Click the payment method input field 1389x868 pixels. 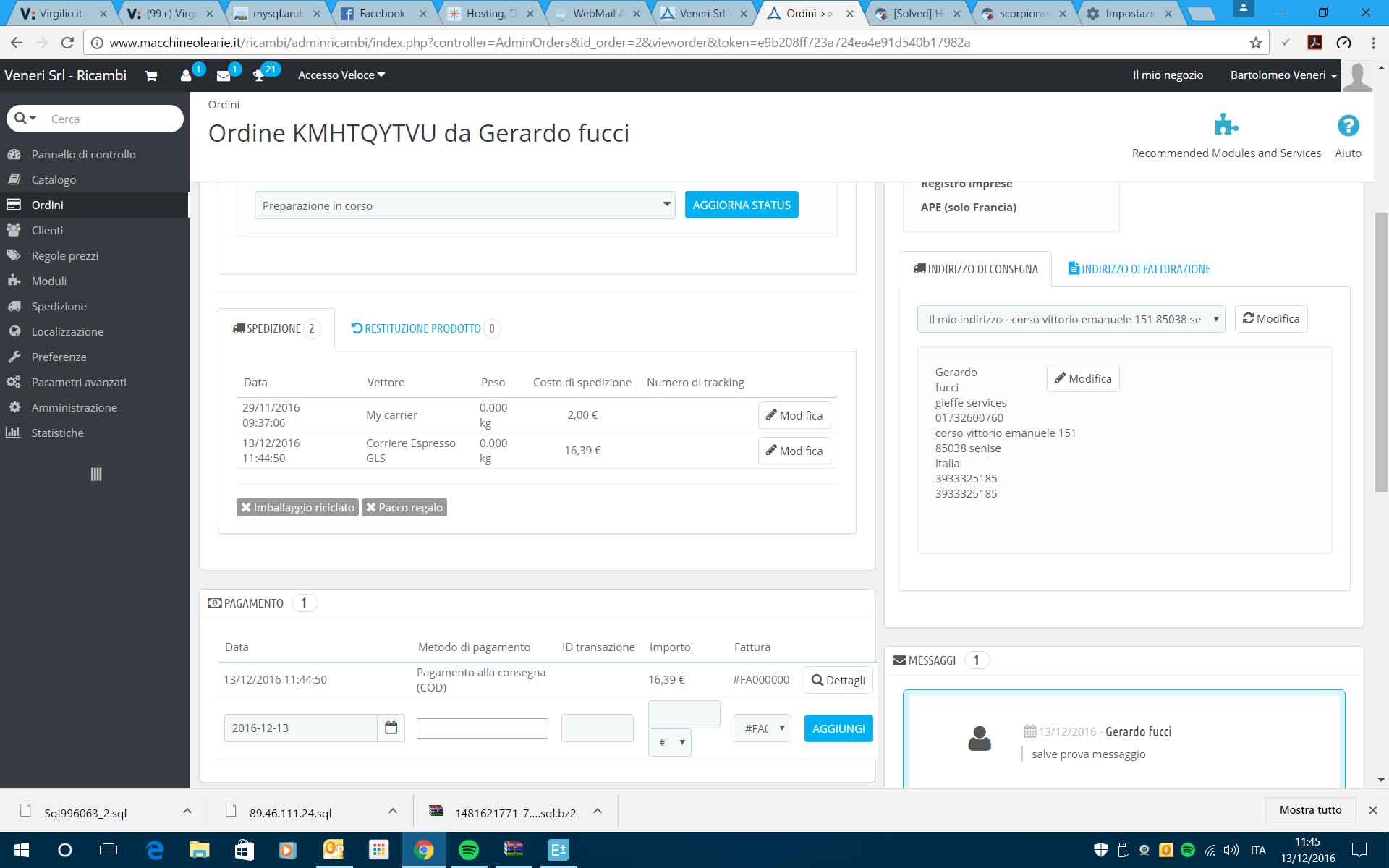[x=483, y=728]
